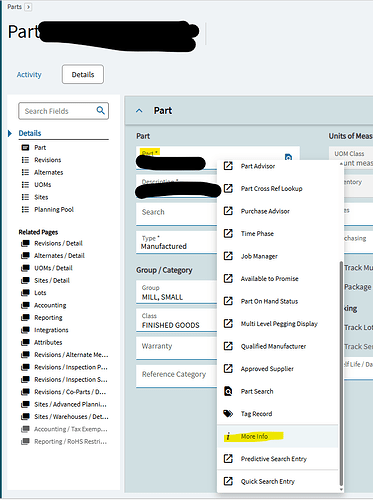Image resolution: width=373 pixels, height=500 pixels.
Task: Open Revisions / Co-Parts related page
Action: [x=70, y=392]
